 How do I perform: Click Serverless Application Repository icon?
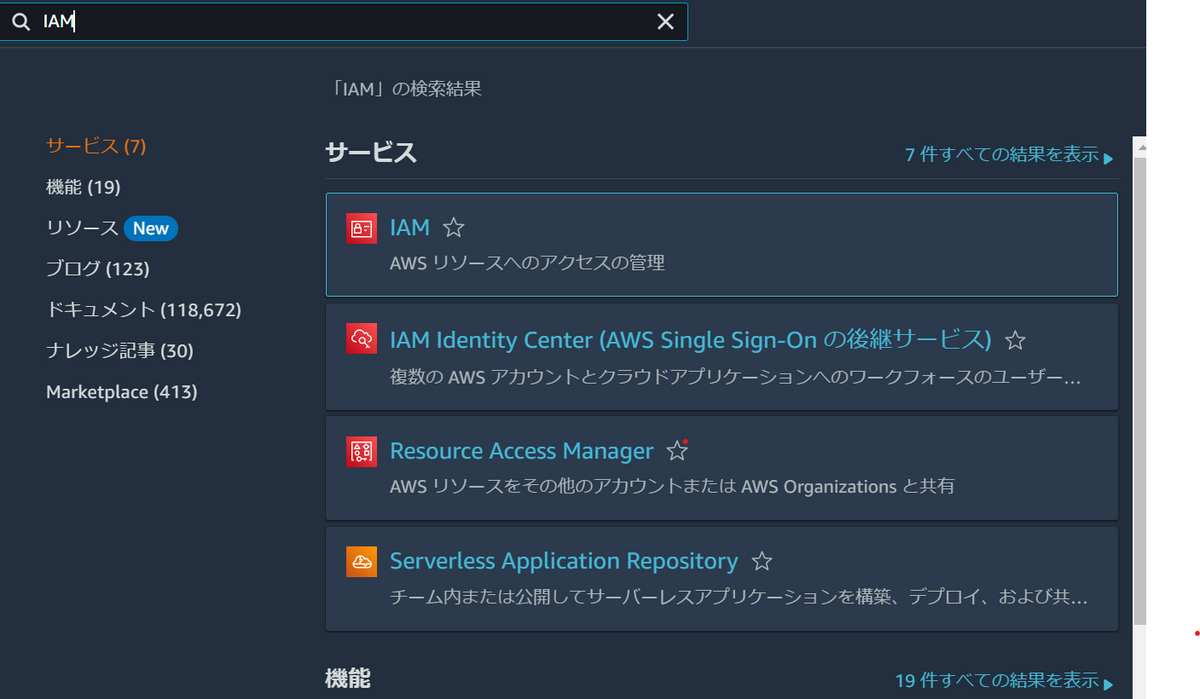click(361, 562)
